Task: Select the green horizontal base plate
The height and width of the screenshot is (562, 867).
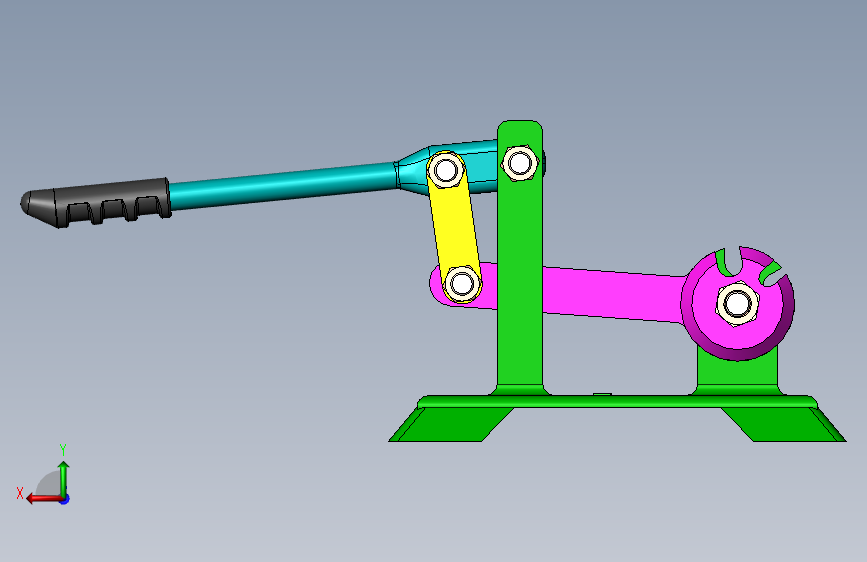Action: click(x=617, y=402)
